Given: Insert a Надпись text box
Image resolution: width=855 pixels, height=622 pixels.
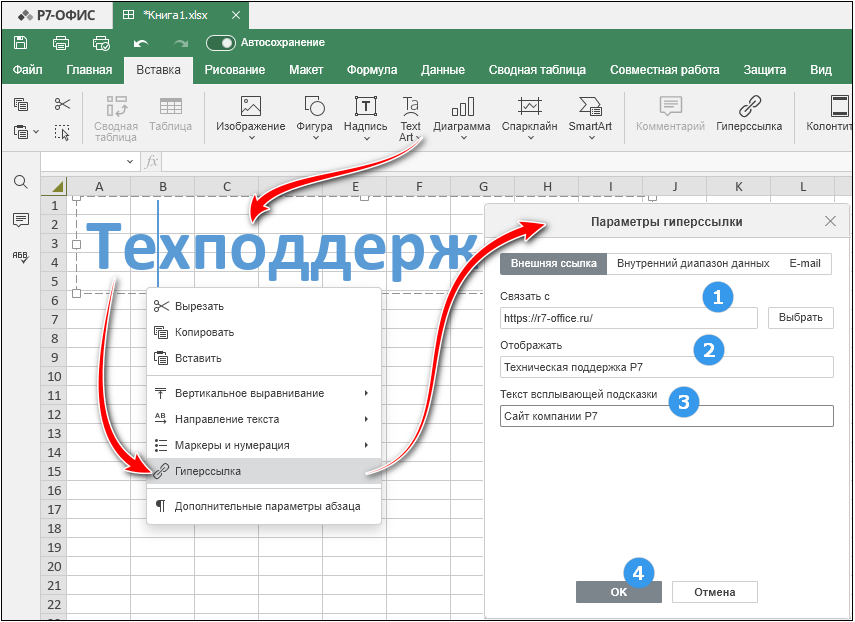Looking at the screenshot, I should click(x=366, y=119).
